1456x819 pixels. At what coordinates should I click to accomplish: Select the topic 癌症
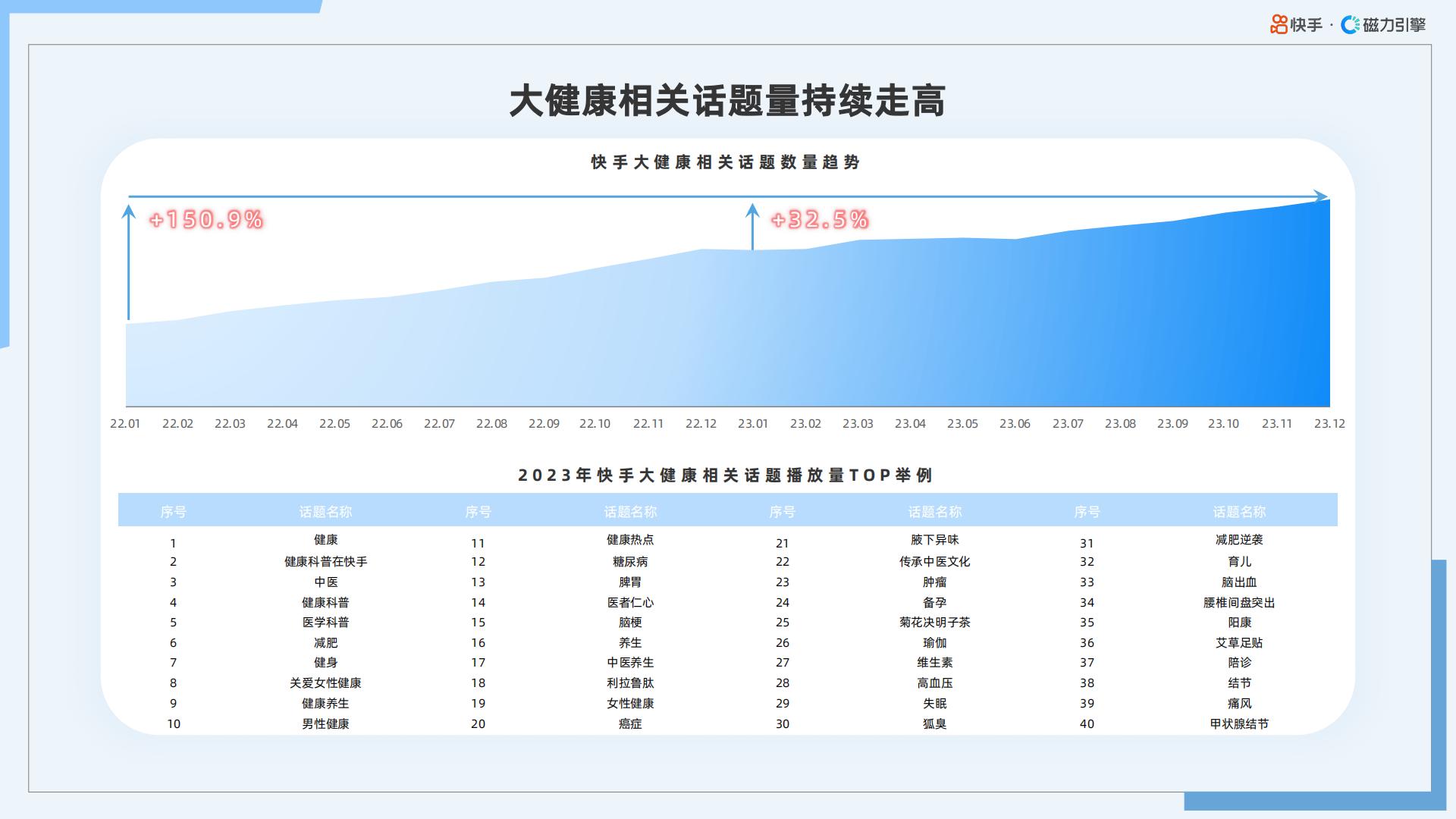tap(630, 724)
